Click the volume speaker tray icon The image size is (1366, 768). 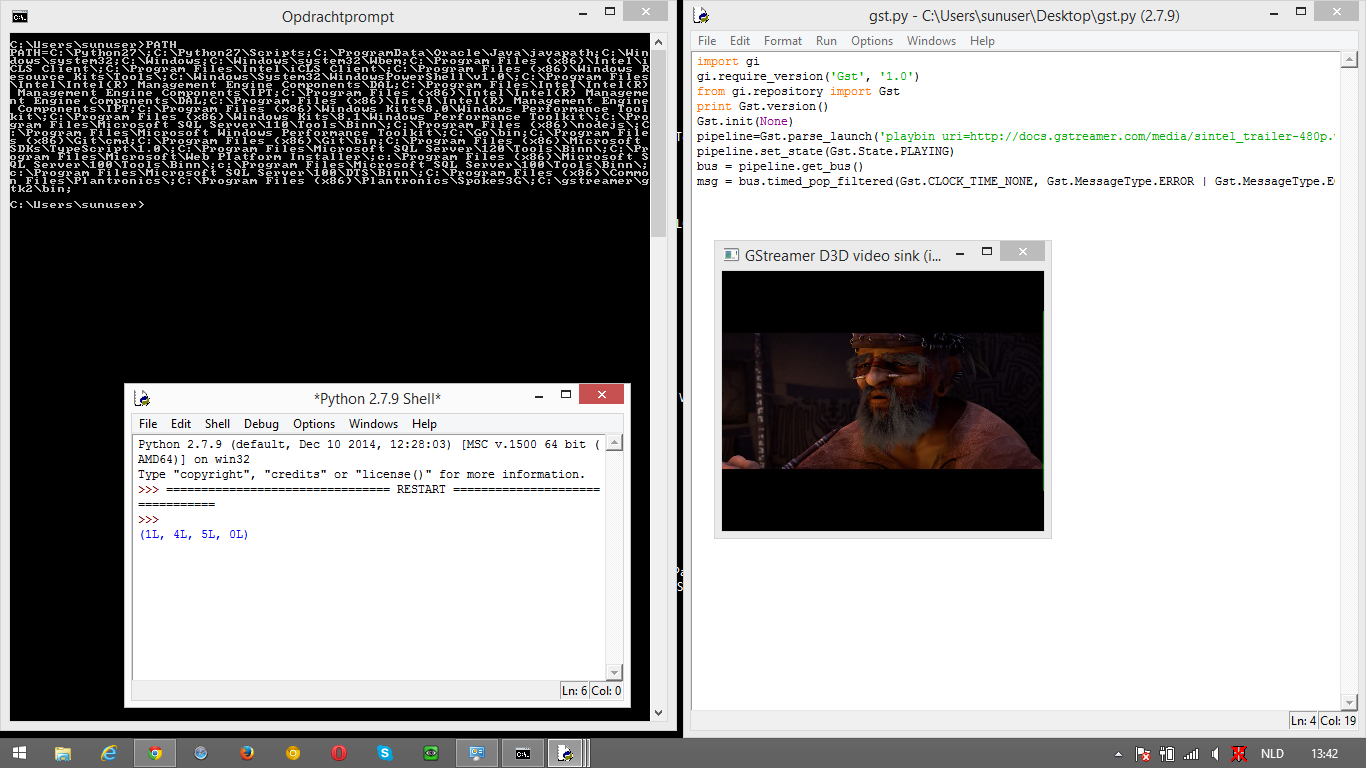1214,753
